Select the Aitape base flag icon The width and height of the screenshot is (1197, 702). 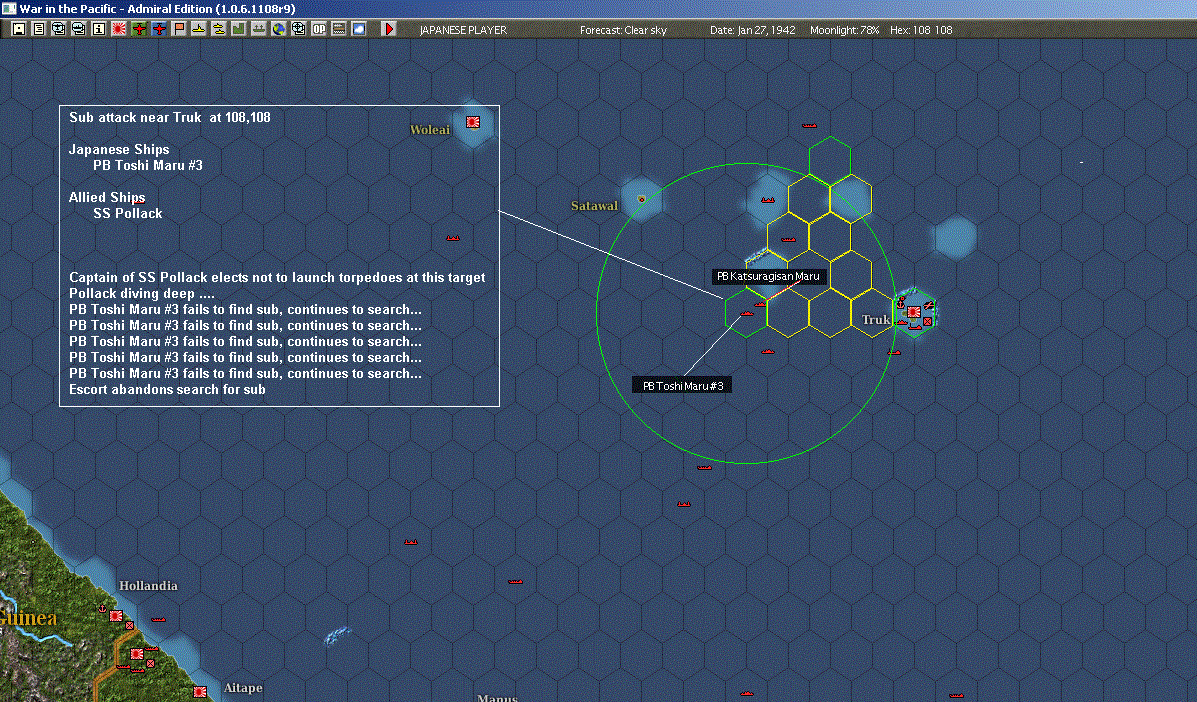click(200, 691)
